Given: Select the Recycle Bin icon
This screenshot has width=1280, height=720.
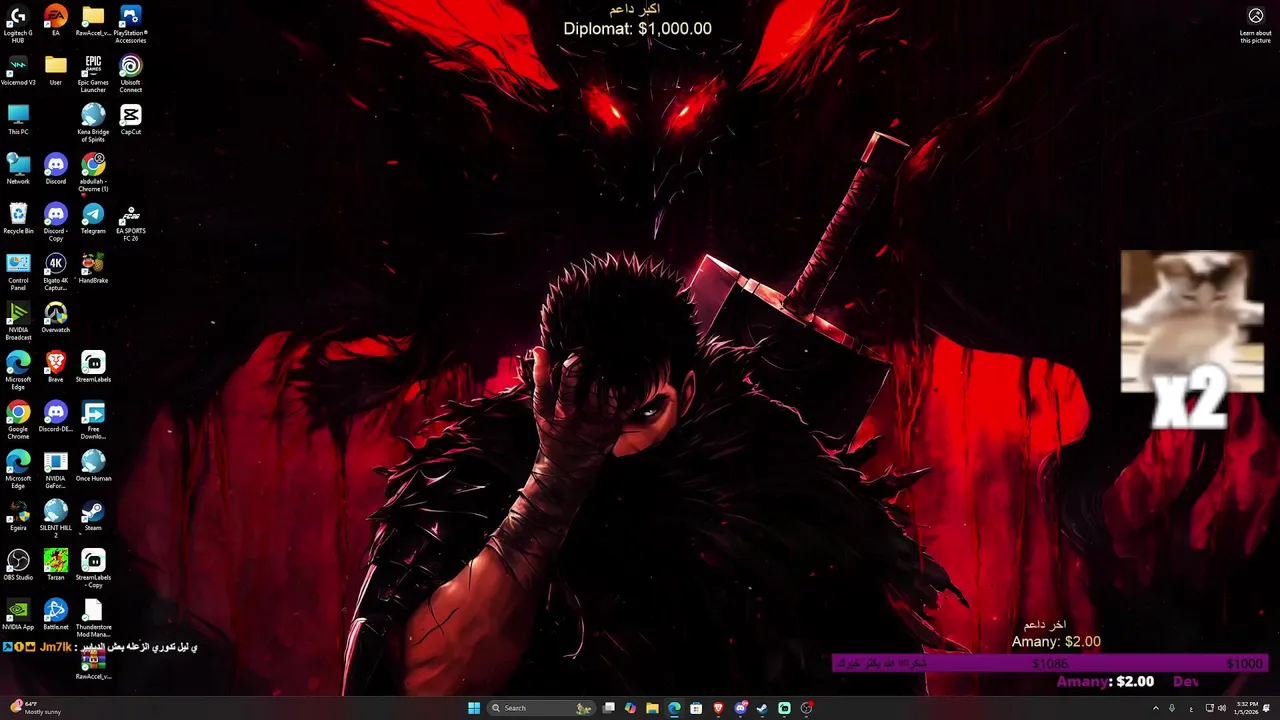Looking at the screenshot, I should (18, 218).
